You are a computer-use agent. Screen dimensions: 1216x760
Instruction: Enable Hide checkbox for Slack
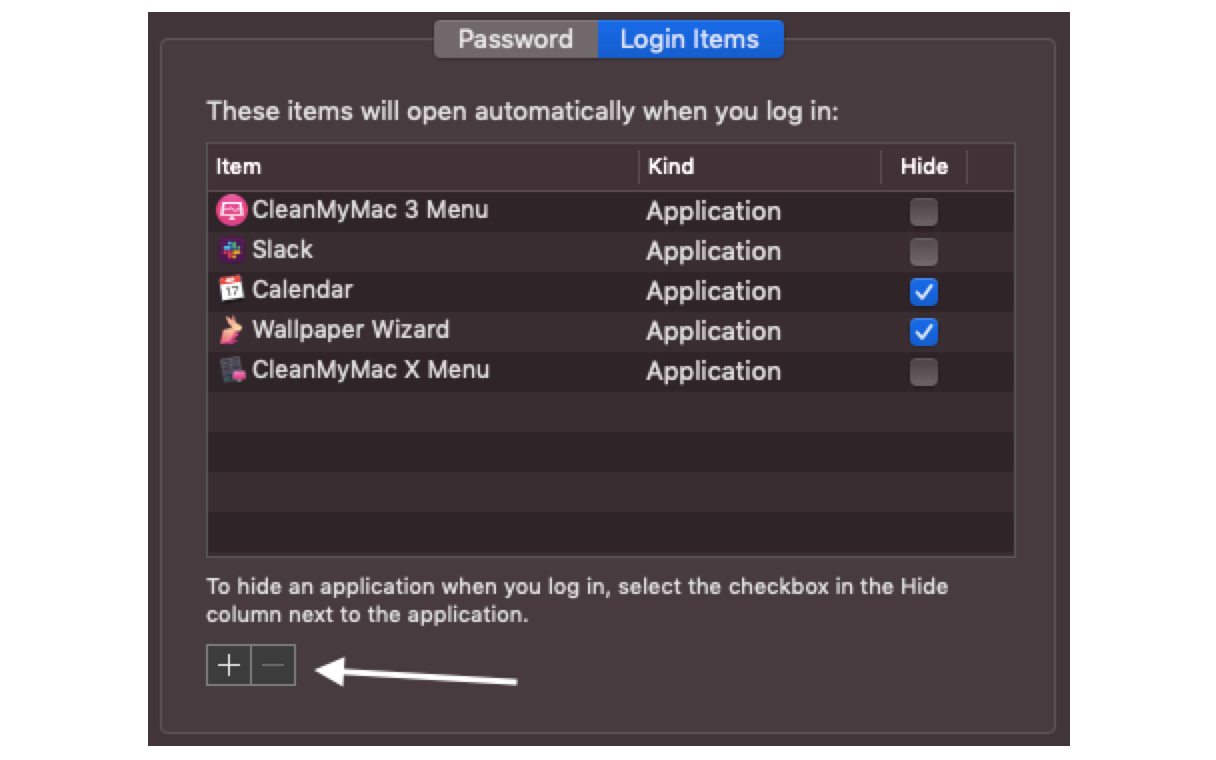click(x=924, y=251)
